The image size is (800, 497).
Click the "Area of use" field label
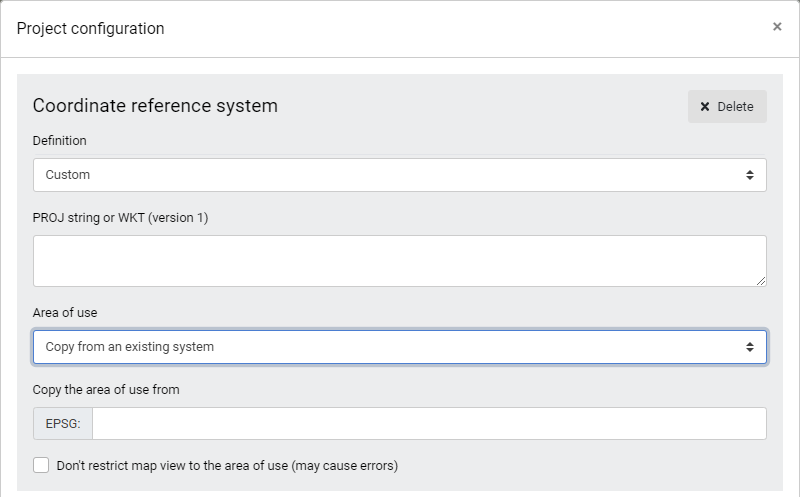[65, 313]
